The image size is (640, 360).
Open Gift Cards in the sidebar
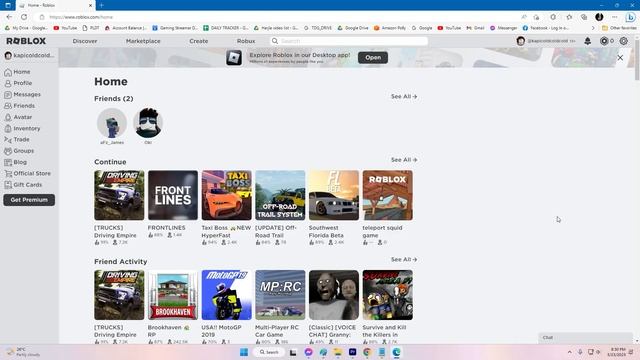[23, 184]
